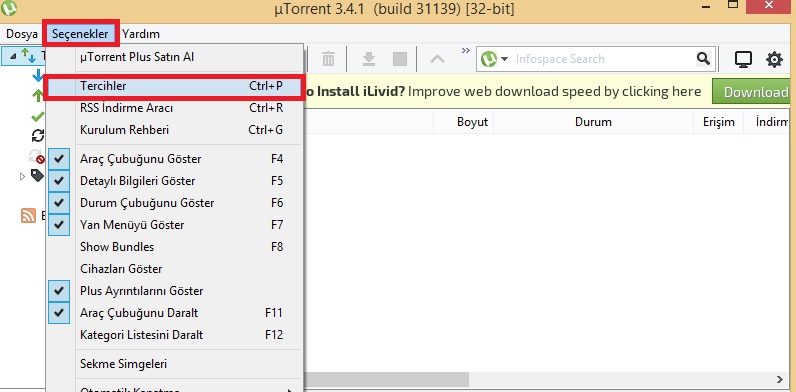Expand the toolbar overflow chevron
Screen dimensions: 796x392
click(466, 50)
